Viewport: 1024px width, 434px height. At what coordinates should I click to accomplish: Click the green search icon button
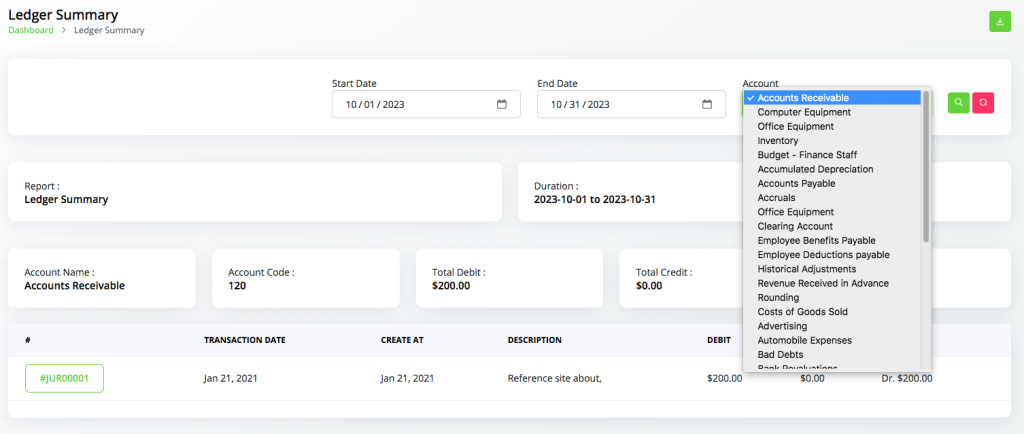pos(958,102)
